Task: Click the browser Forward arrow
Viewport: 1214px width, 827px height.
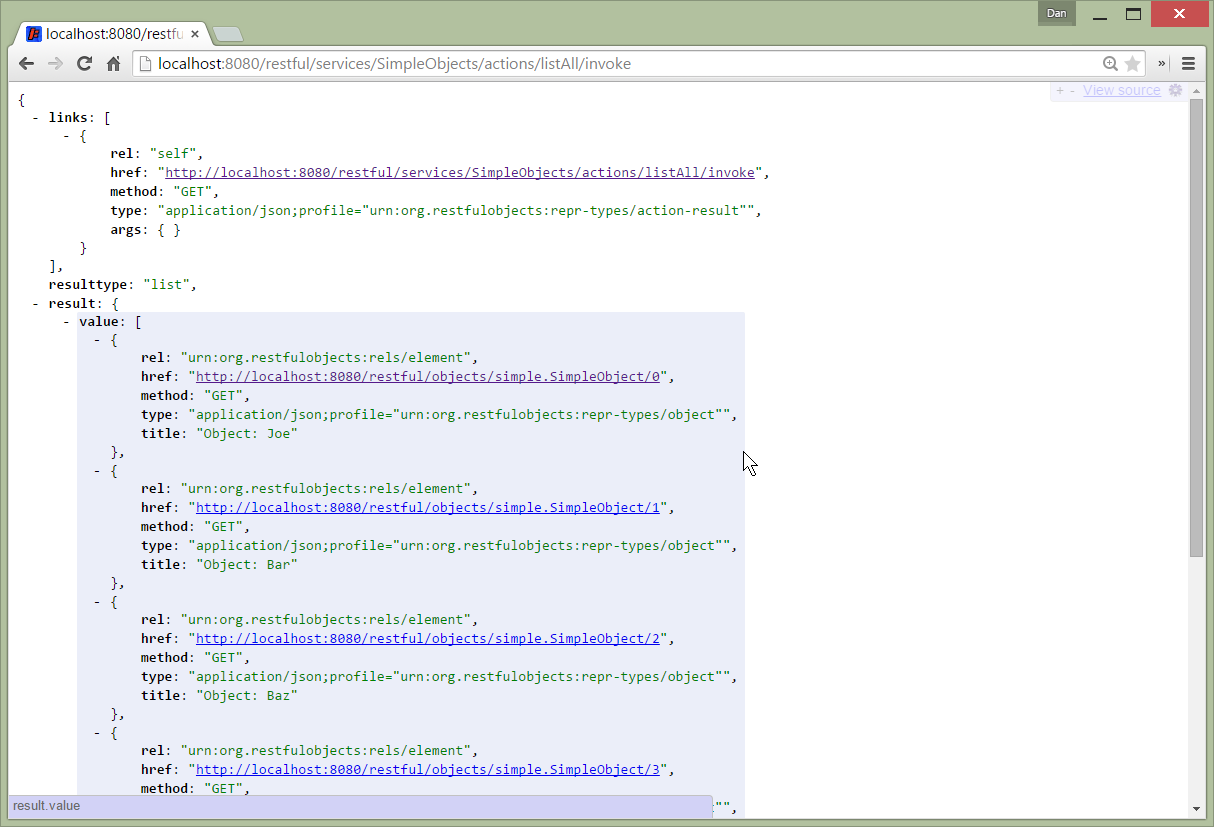Action: 56,64
